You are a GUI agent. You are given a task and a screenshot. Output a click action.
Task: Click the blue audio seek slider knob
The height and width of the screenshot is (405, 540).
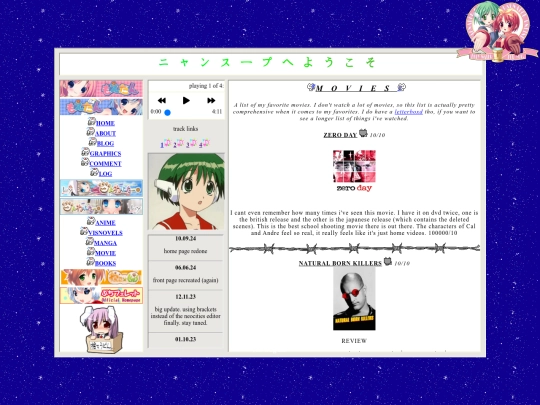pos(167,113)
